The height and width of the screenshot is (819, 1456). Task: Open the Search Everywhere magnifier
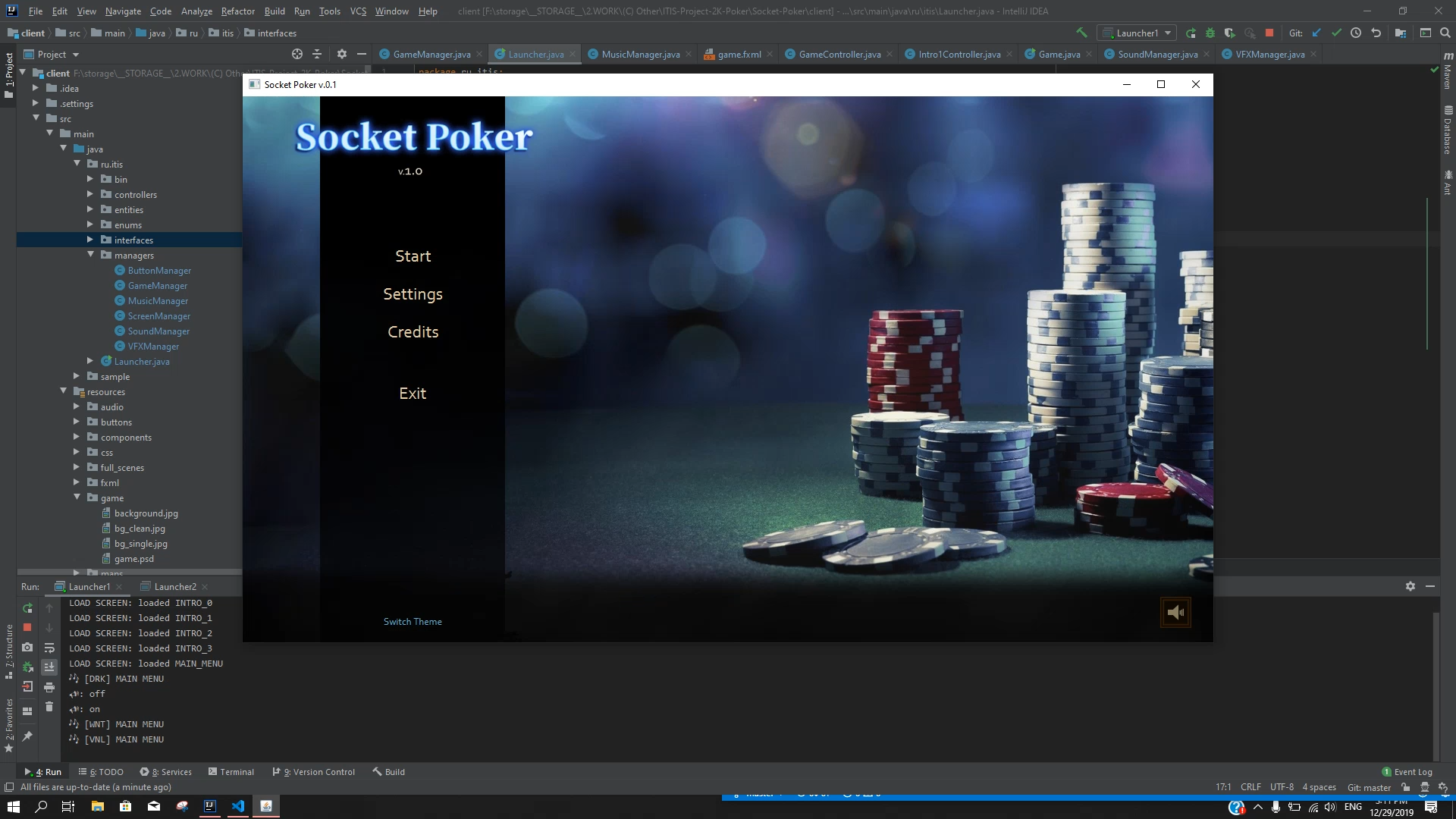coord(1445,33)
